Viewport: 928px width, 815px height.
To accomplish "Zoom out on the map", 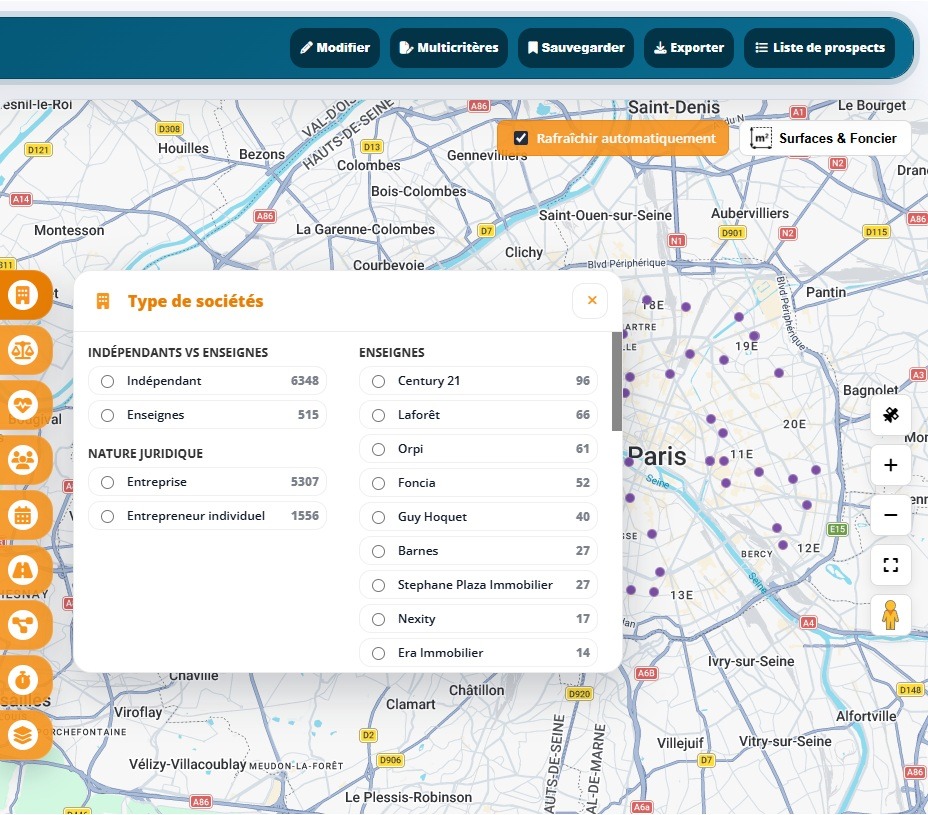I will 890,515.
